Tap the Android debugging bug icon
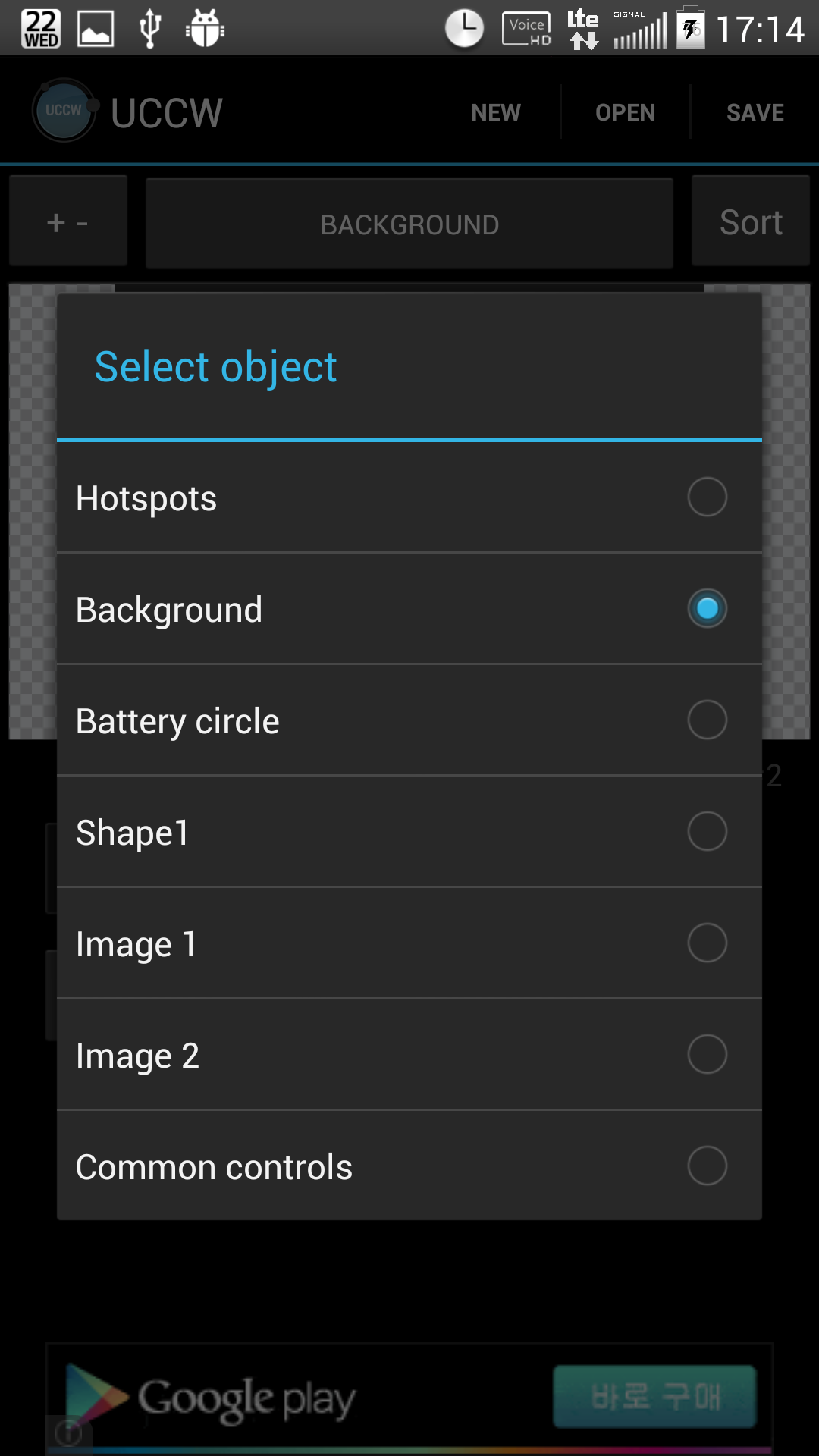This screenshot has height=1456, width=819. click(205, 29)
